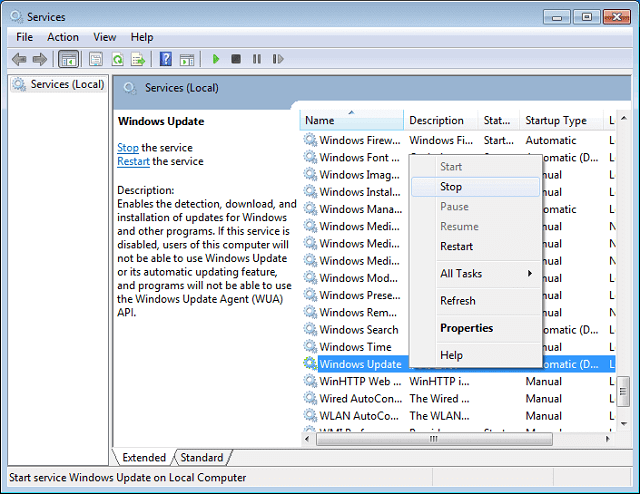Click the Export List toolbar icon

pos(137,59)
